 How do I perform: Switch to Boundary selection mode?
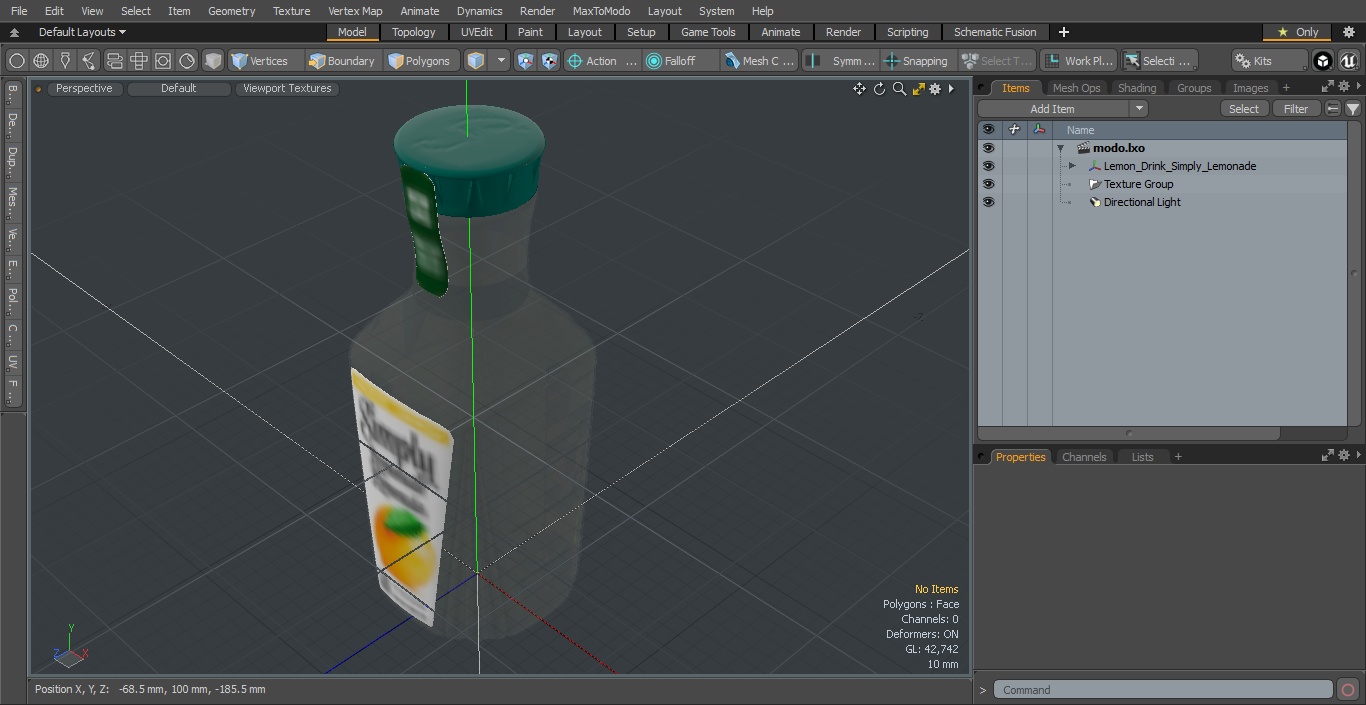click(342, 61)
